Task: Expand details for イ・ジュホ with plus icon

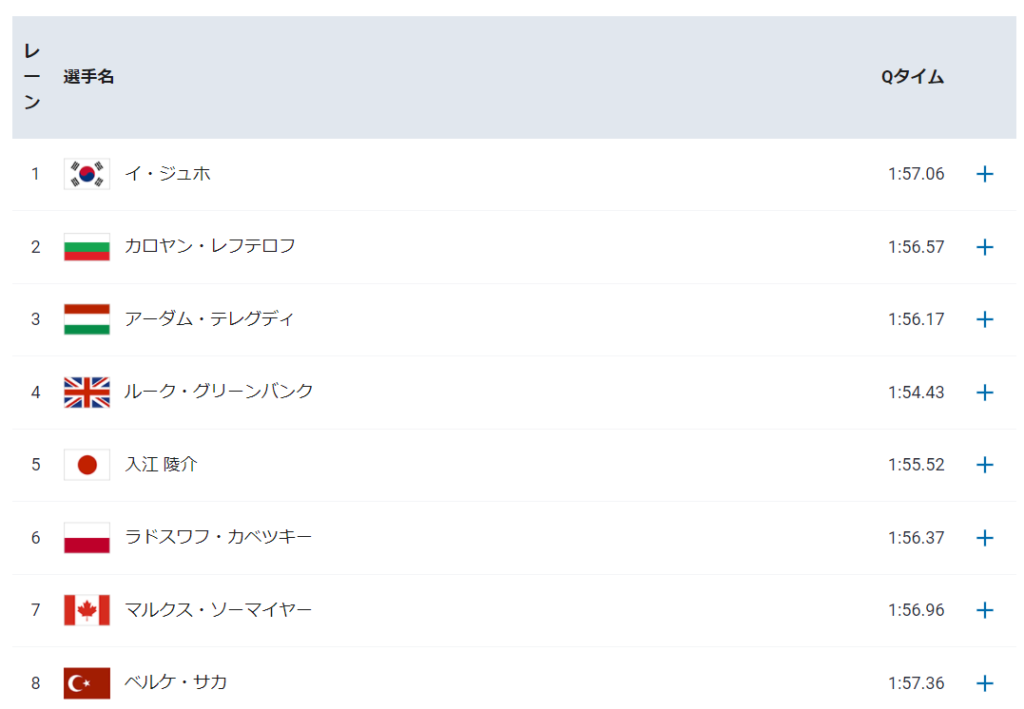Action: click(x=984, y=174)
